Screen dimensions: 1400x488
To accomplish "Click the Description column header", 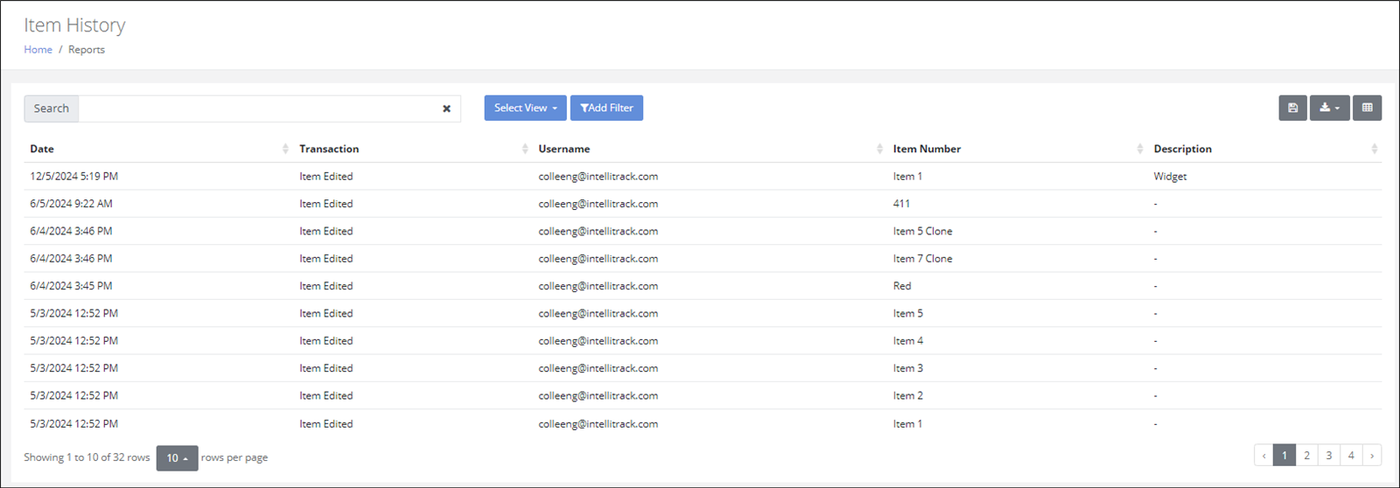I will click(x=1183, y=149).
